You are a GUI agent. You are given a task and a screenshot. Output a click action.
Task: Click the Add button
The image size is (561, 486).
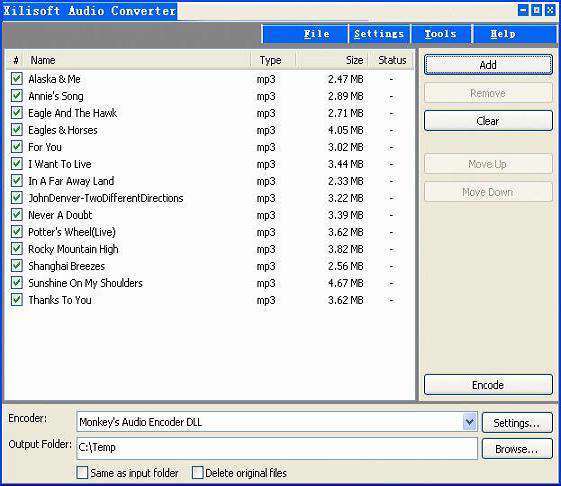[488, 65]
